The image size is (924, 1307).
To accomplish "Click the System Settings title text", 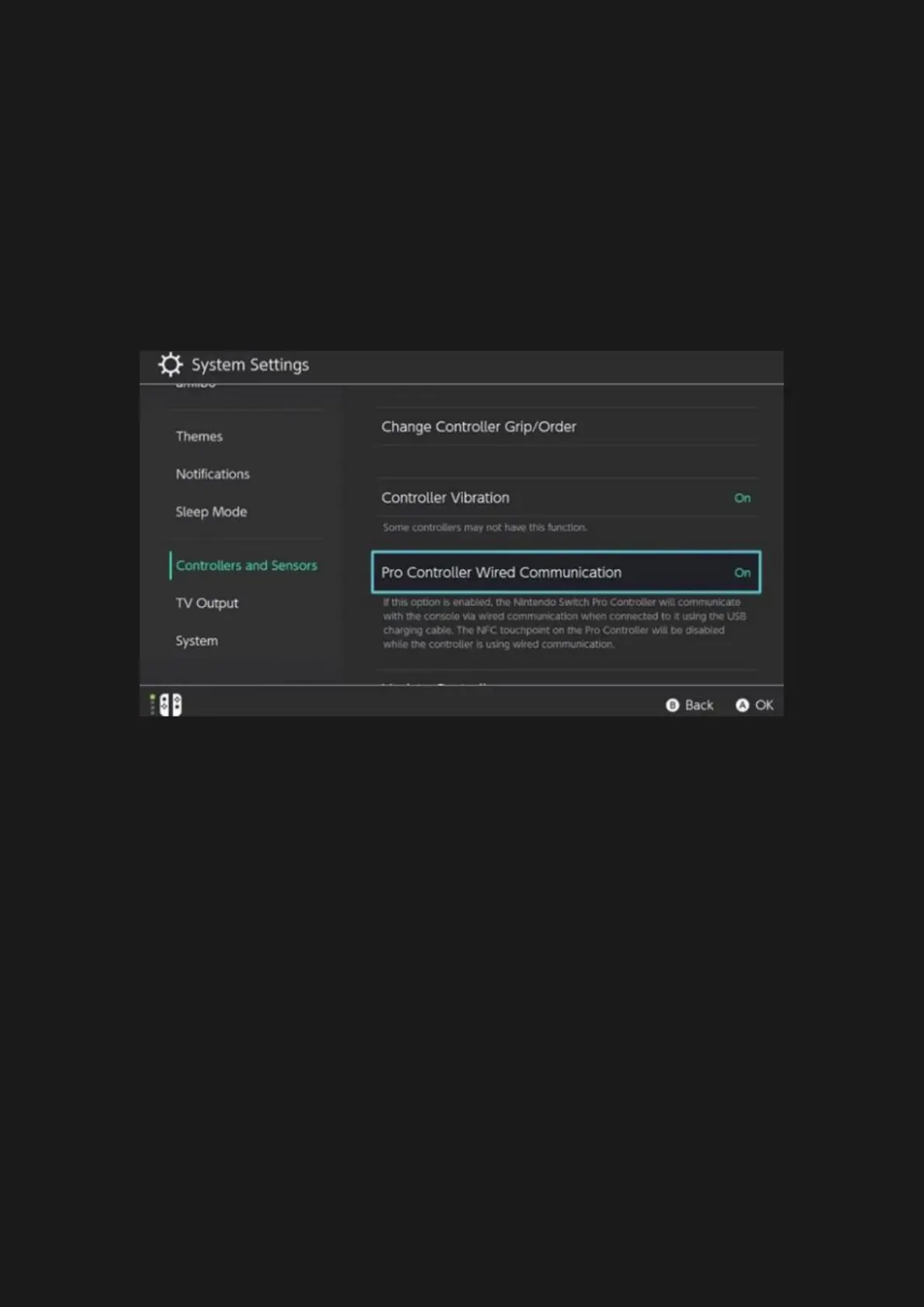I will (x=250, y=365).
